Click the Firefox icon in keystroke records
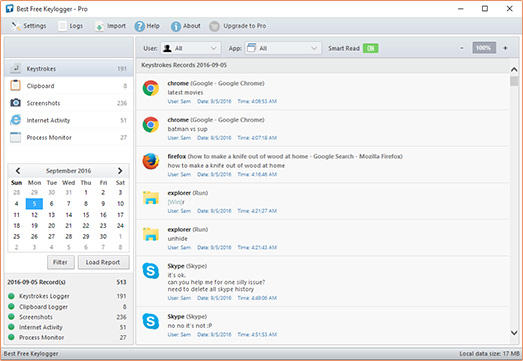This screenshot has height=361, width=523. (x=151, y=161)
